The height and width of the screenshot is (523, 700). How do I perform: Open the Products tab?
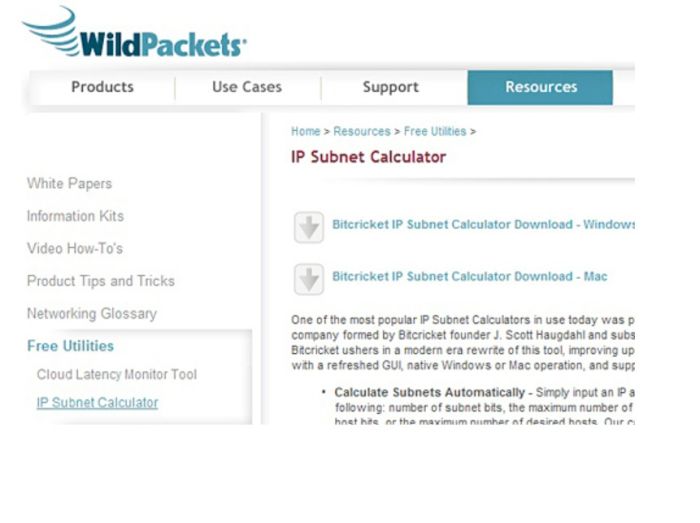pos(102,87)
